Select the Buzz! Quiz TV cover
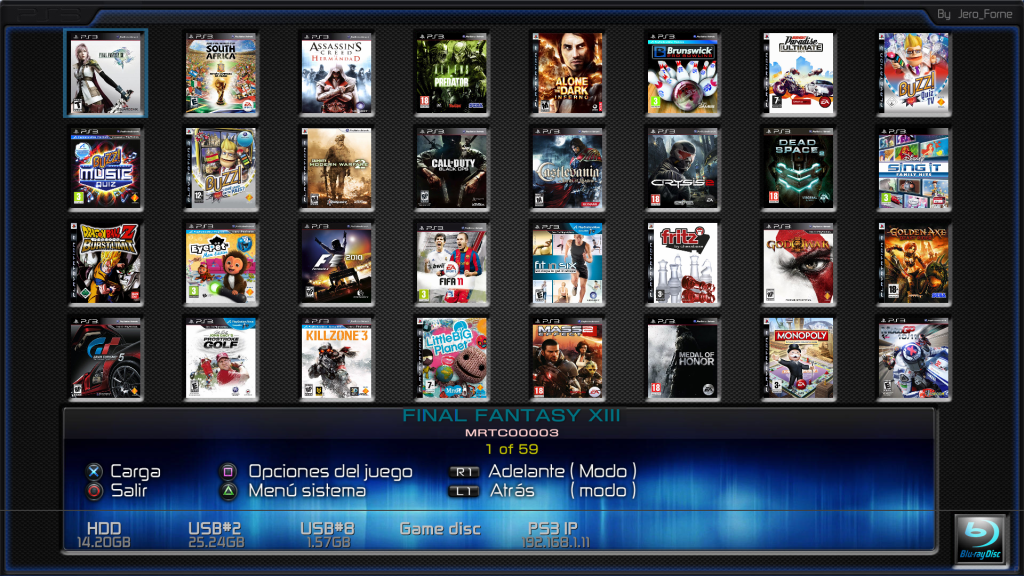Image resolution: width=1024 pixels, height=576 pixels. [914, 73]
